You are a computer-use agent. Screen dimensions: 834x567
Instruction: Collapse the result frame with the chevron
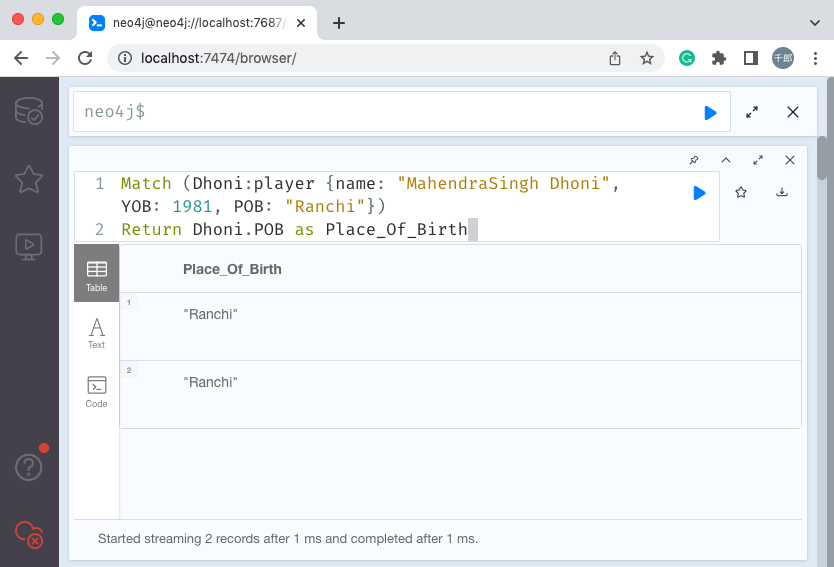tap(726, 160)
